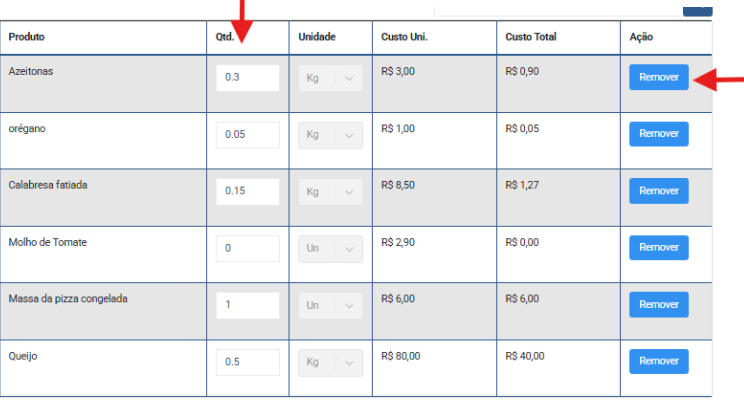Open the unit dropdown for Azeitonas
This screenshot has height=402, width=744.
(330, 78)
